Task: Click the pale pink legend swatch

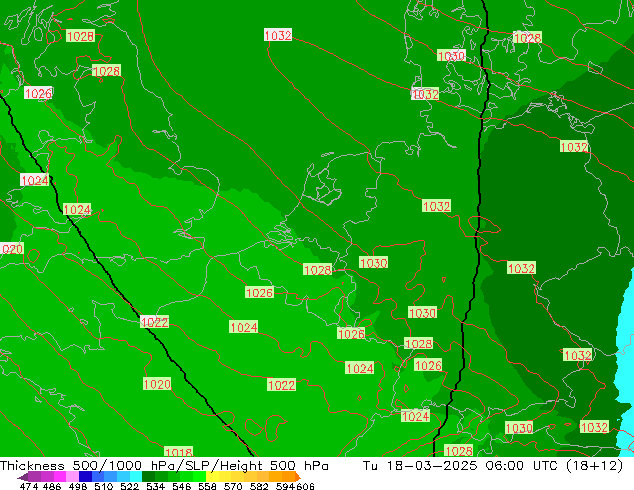Action: [72, 476]
